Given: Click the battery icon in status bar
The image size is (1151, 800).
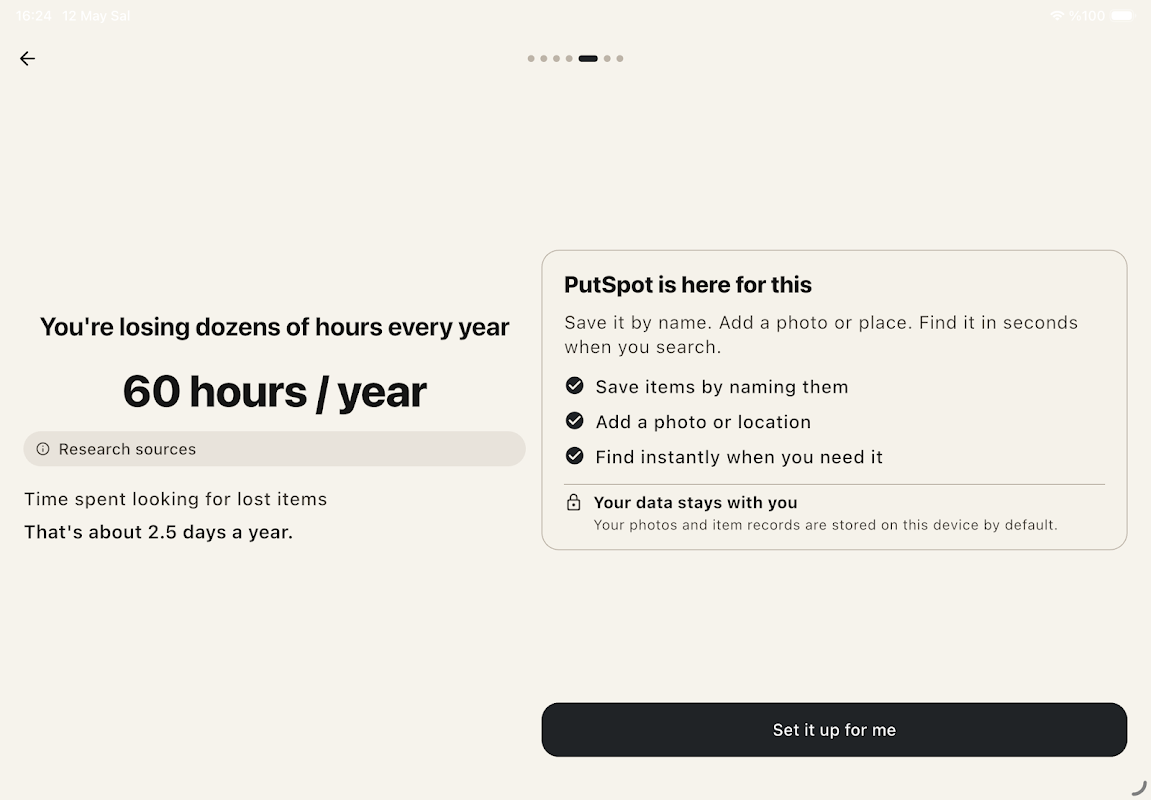Looking at the screenshot, I should 1122,15.
